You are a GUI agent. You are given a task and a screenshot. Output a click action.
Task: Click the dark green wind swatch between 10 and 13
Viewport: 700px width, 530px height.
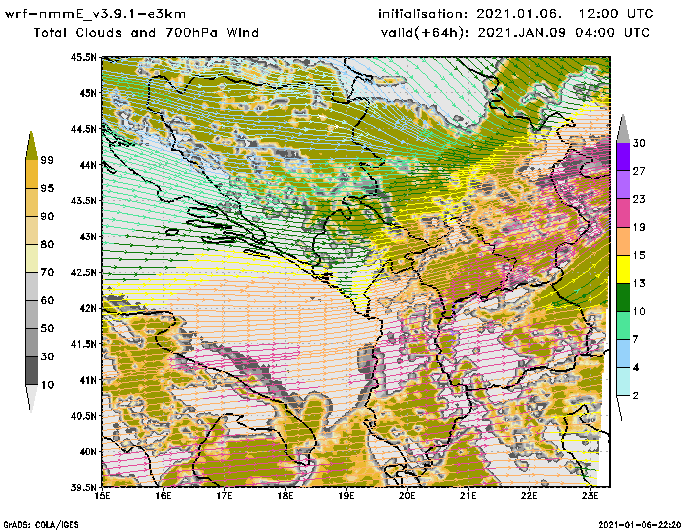623,297
